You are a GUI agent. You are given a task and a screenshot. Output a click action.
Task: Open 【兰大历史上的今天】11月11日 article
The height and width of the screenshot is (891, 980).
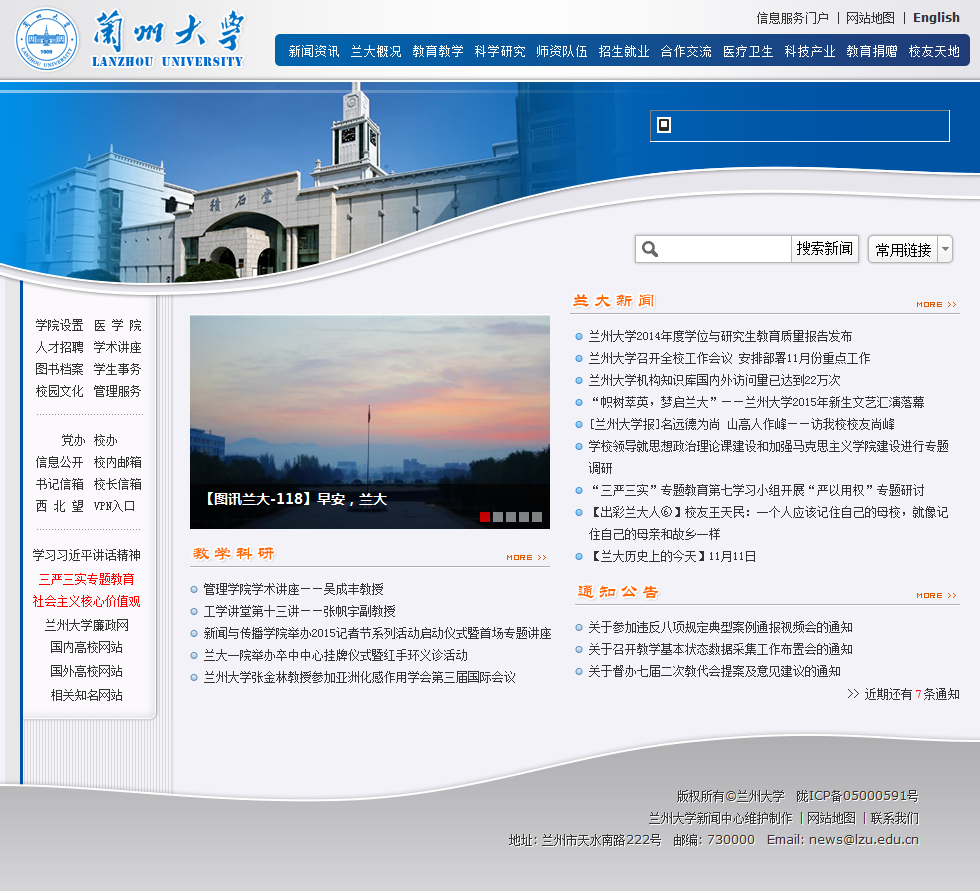[672, 557]
